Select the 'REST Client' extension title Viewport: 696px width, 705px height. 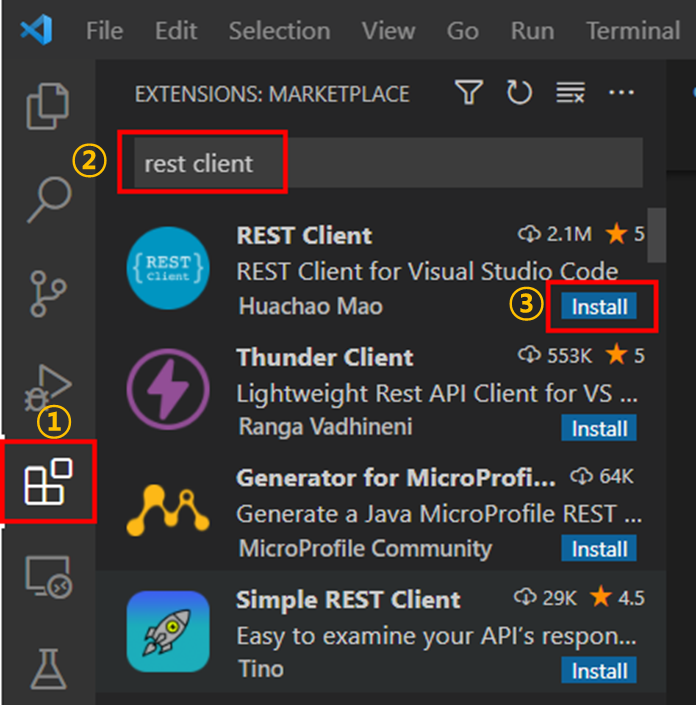(x=304, y=235)
